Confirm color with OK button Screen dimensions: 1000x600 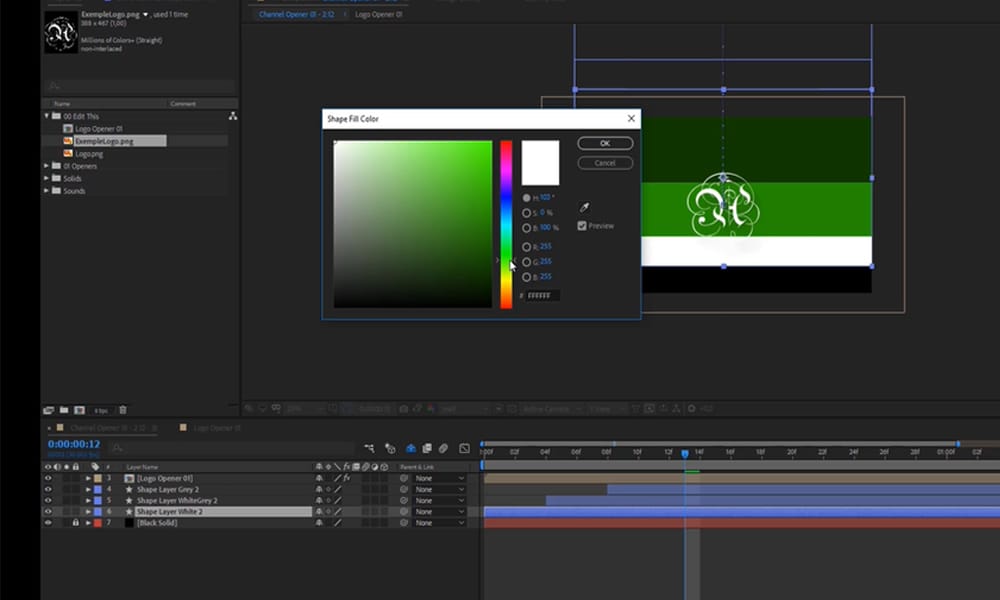pyautogui.click(x=605, y=144)
